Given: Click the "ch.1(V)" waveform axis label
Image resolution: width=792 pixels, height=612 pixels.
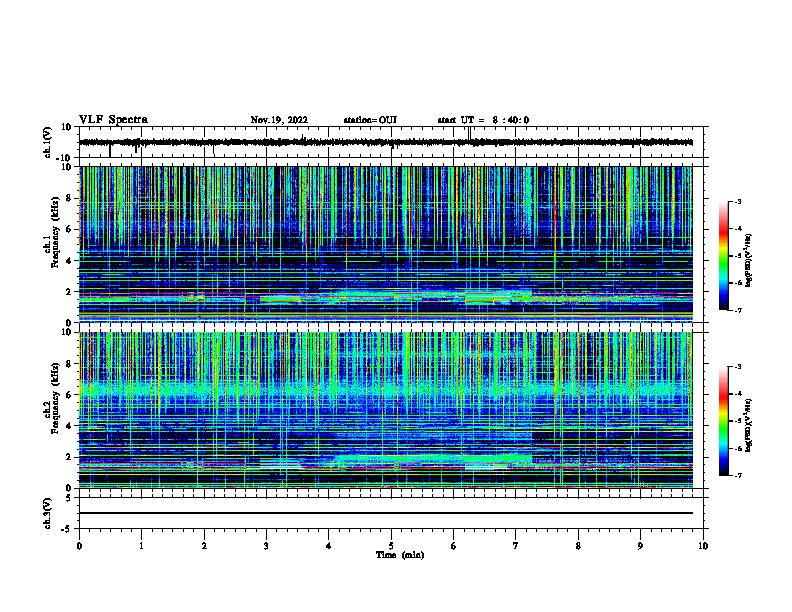Looking at the screenshot, I should (48, 142).
